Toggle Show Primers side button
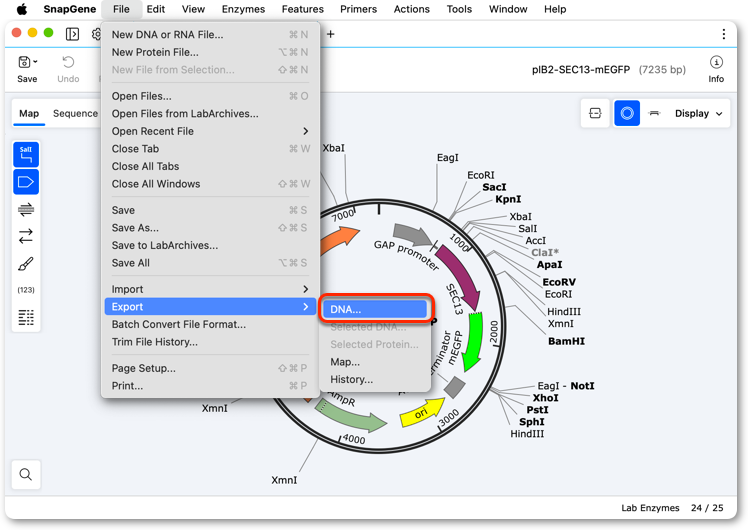The image size is (748, 530). [x=26, y=209]
